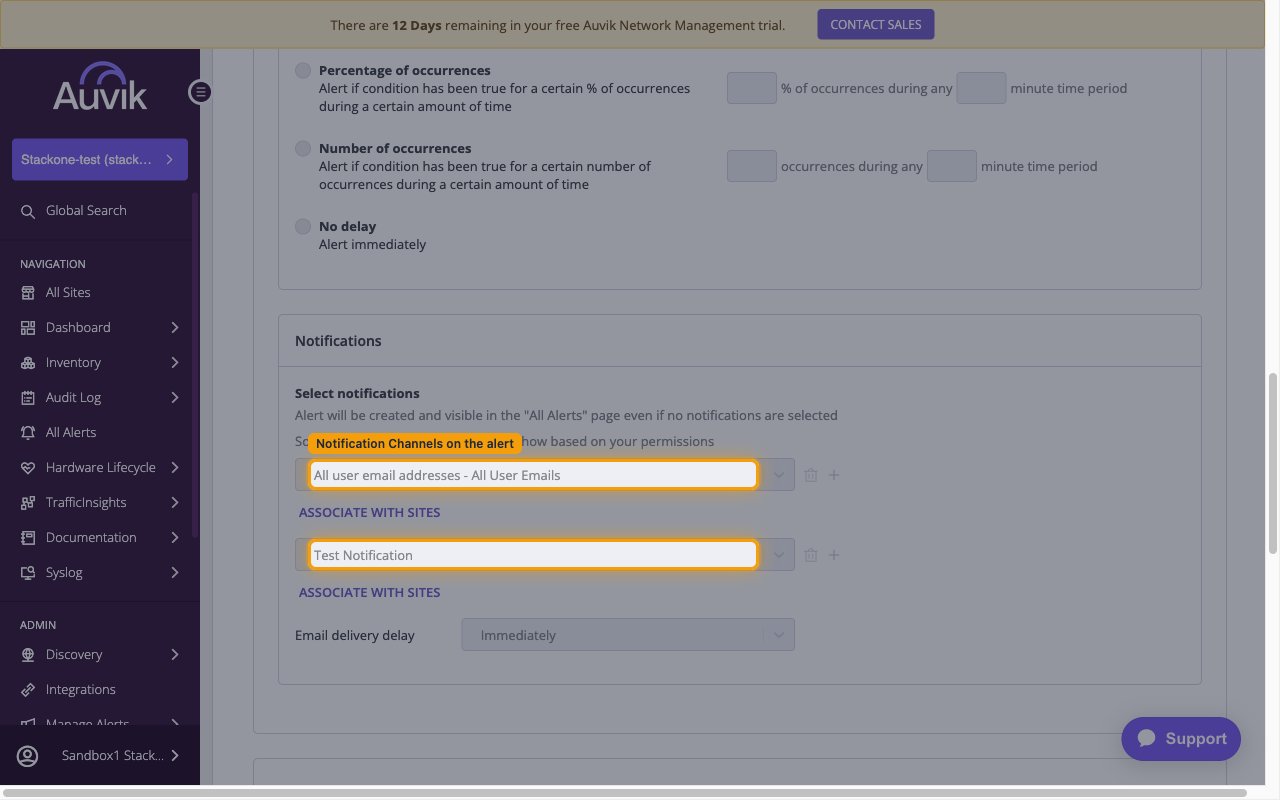Open the Support chat button
1280x800 pixels.
pyautogui.click(x=1181, y=739)
